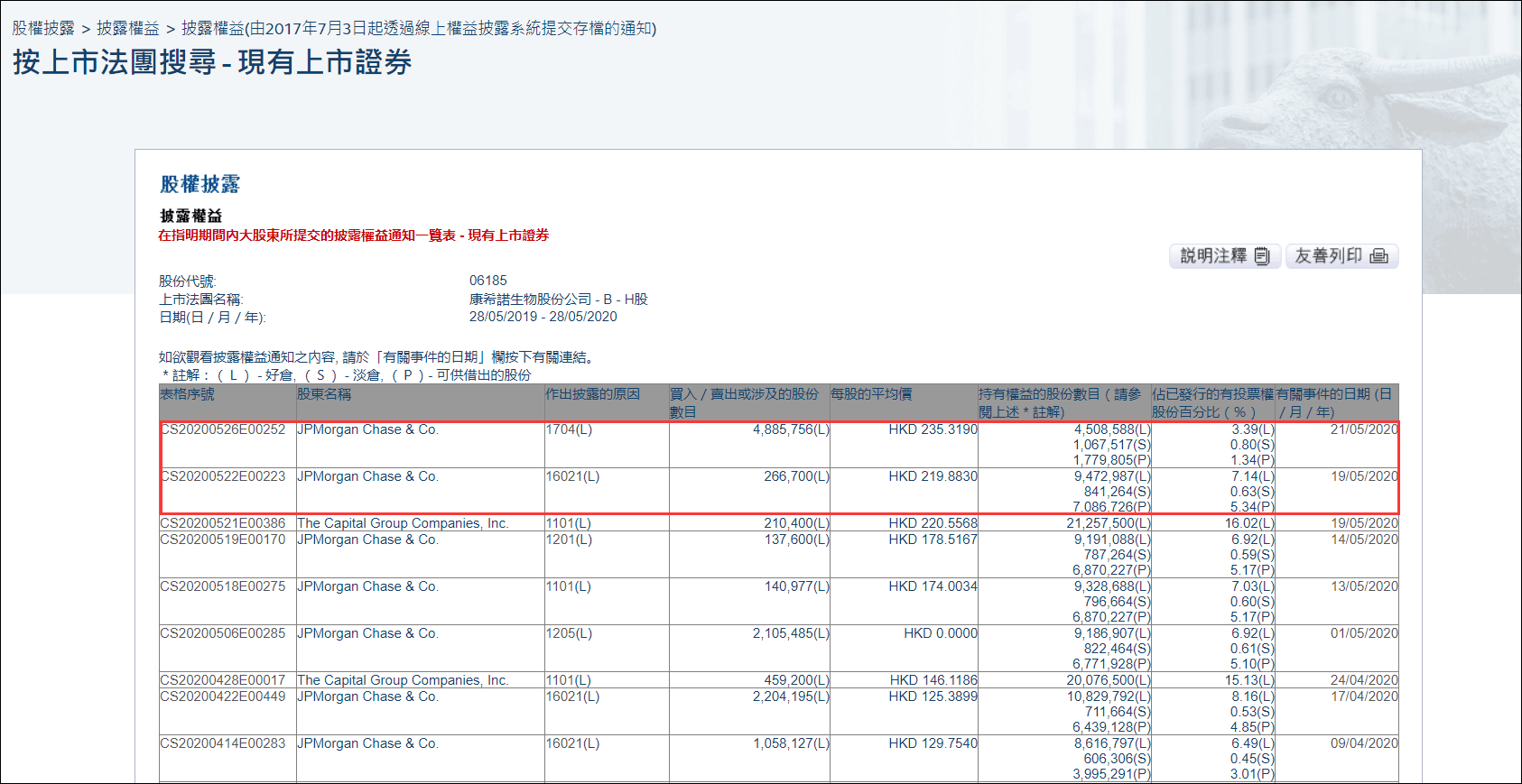This screenshot has height=784, width=1522.
Task: Click form serial CS20200526E00252
Action: click(x=223, y=429)
